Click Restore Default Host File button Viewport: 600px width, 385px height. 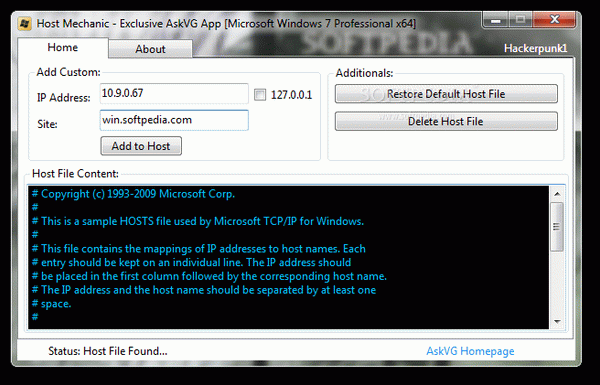click(x=446, y=94)
